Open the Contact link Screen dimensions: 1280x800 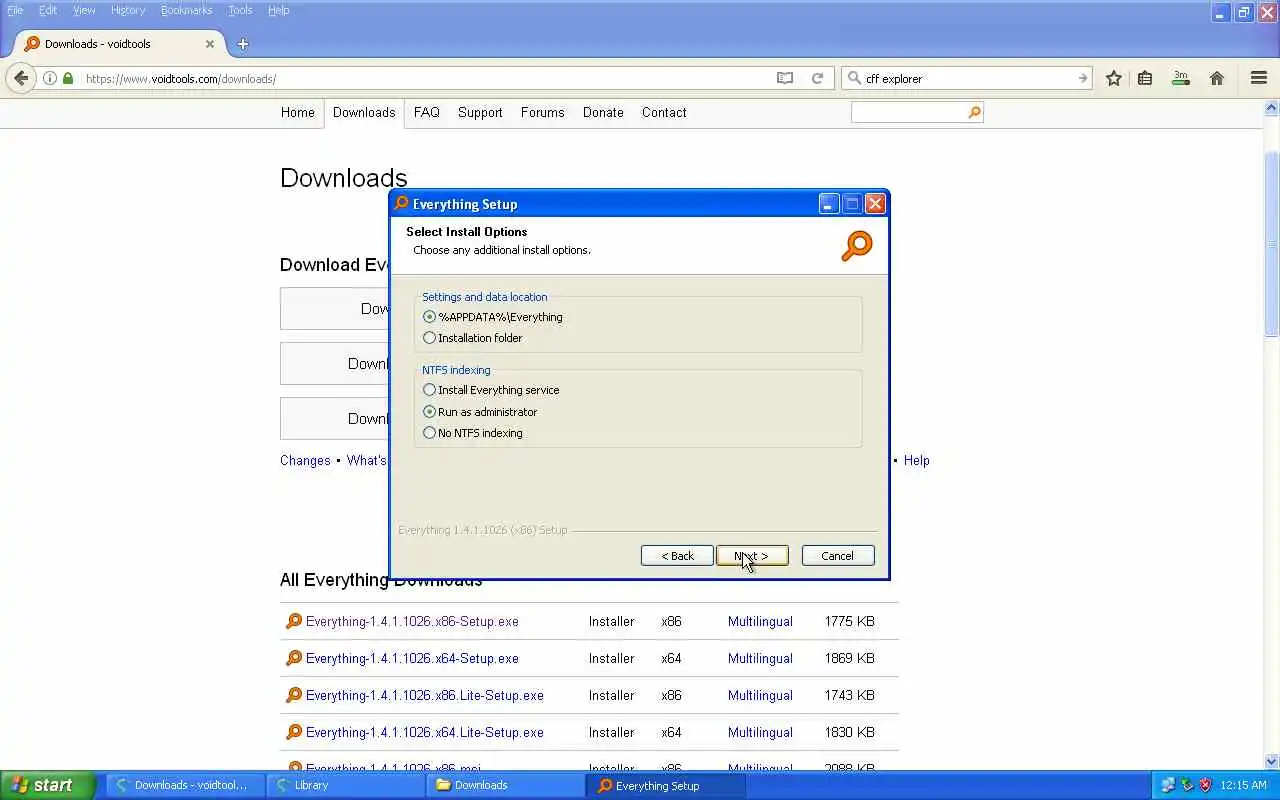tap(664, 113)
